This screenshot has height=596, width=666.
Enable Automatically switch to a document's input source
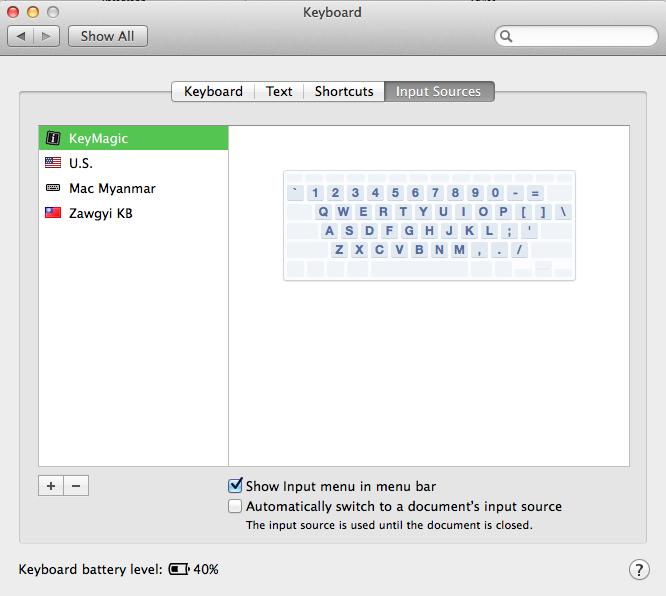[x=235, y=506]
